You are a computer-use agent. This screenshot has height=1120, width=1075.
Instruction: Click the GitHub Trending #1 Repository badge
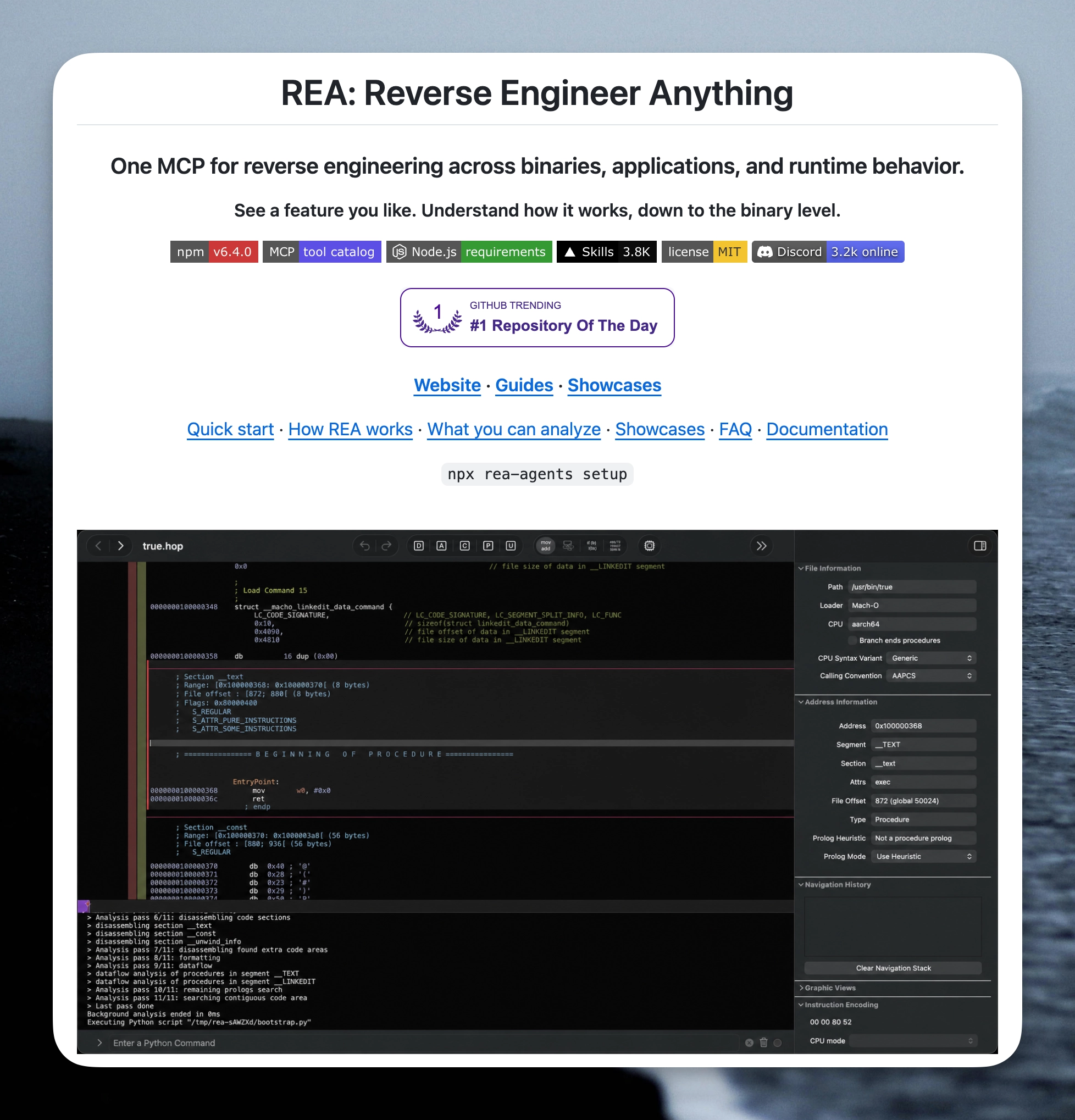[537, 318]
